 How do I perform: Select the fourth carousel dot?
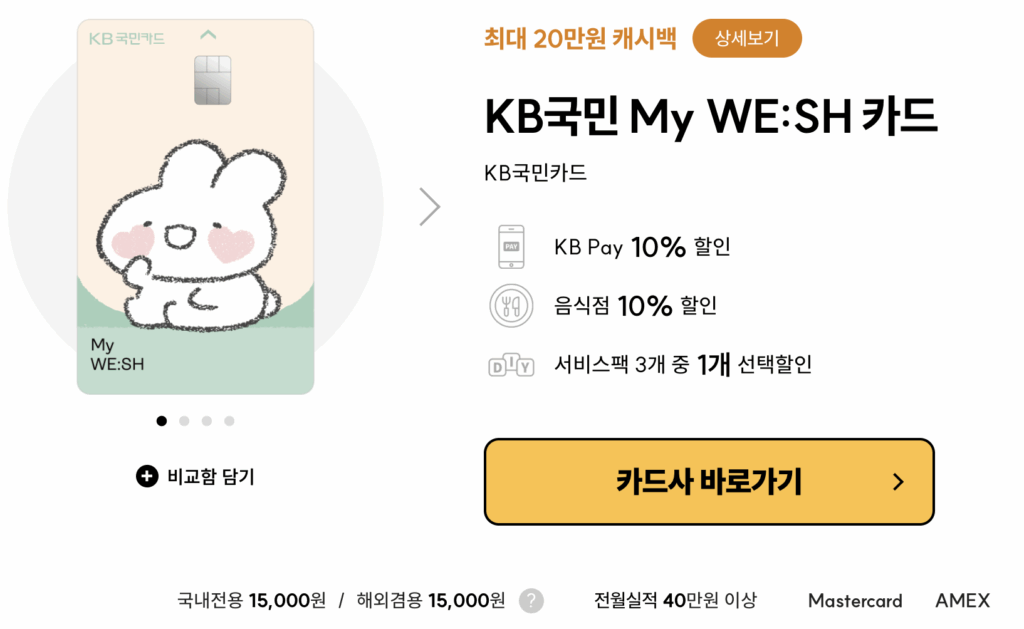[x=229, y=421]
